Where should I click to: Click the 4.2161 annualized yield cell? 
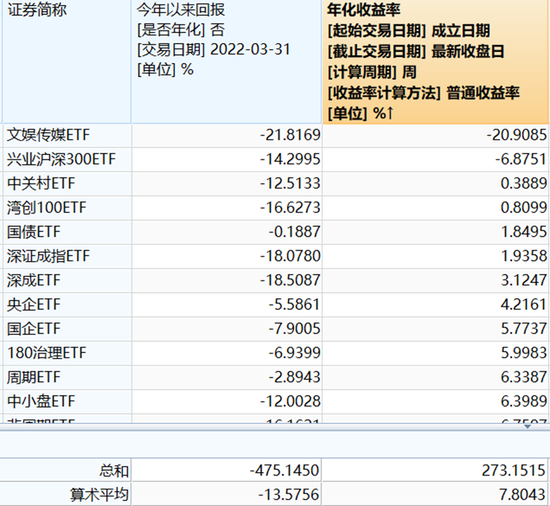435,305
